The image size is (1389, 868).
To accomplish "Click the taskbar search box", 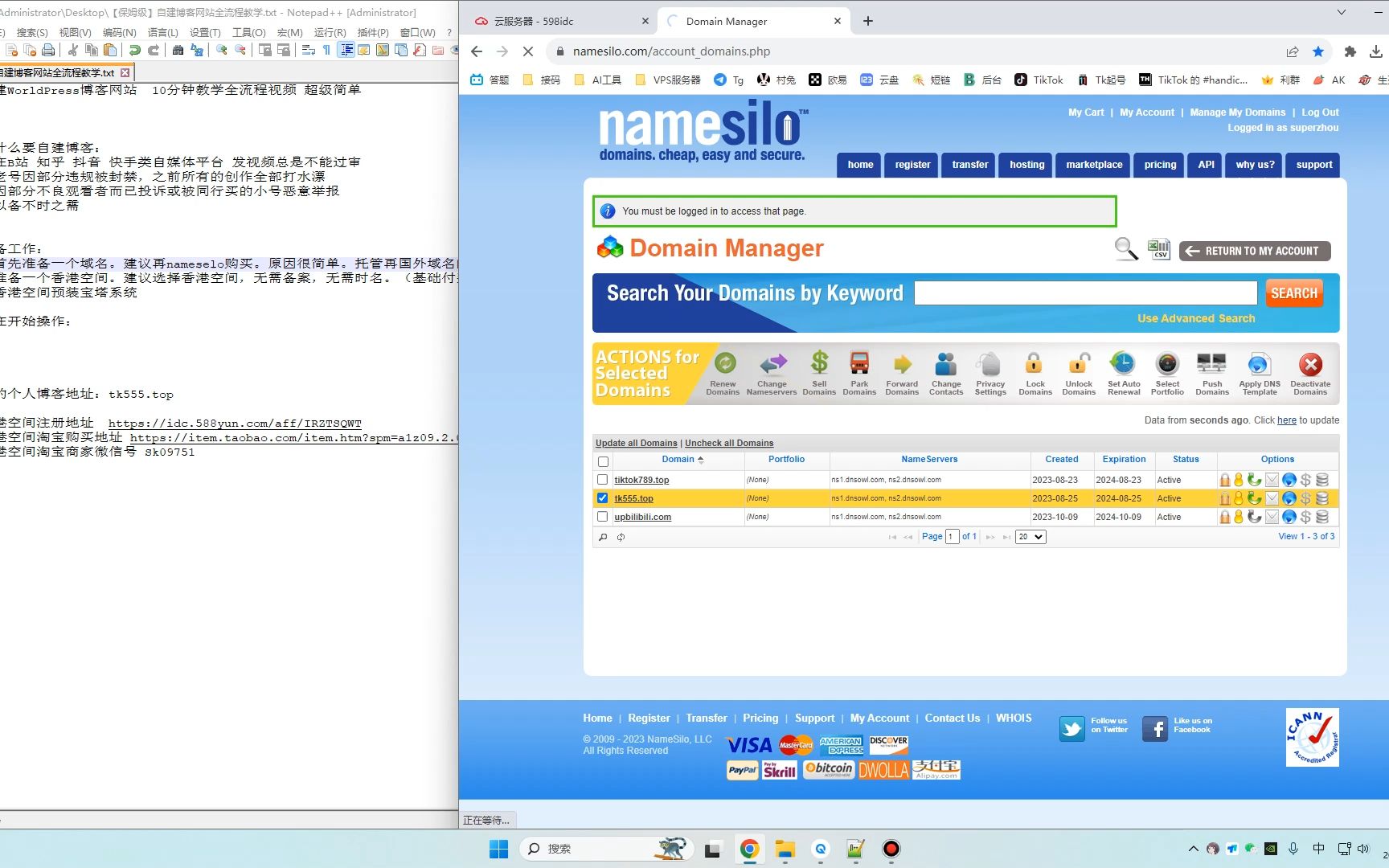I will (x=605, y=849).
